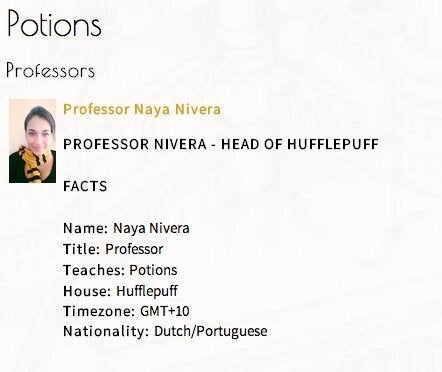The height and width of the screenshot is (372, 442).
Task: Click the Professors section heading
Action: pos(50,70)
